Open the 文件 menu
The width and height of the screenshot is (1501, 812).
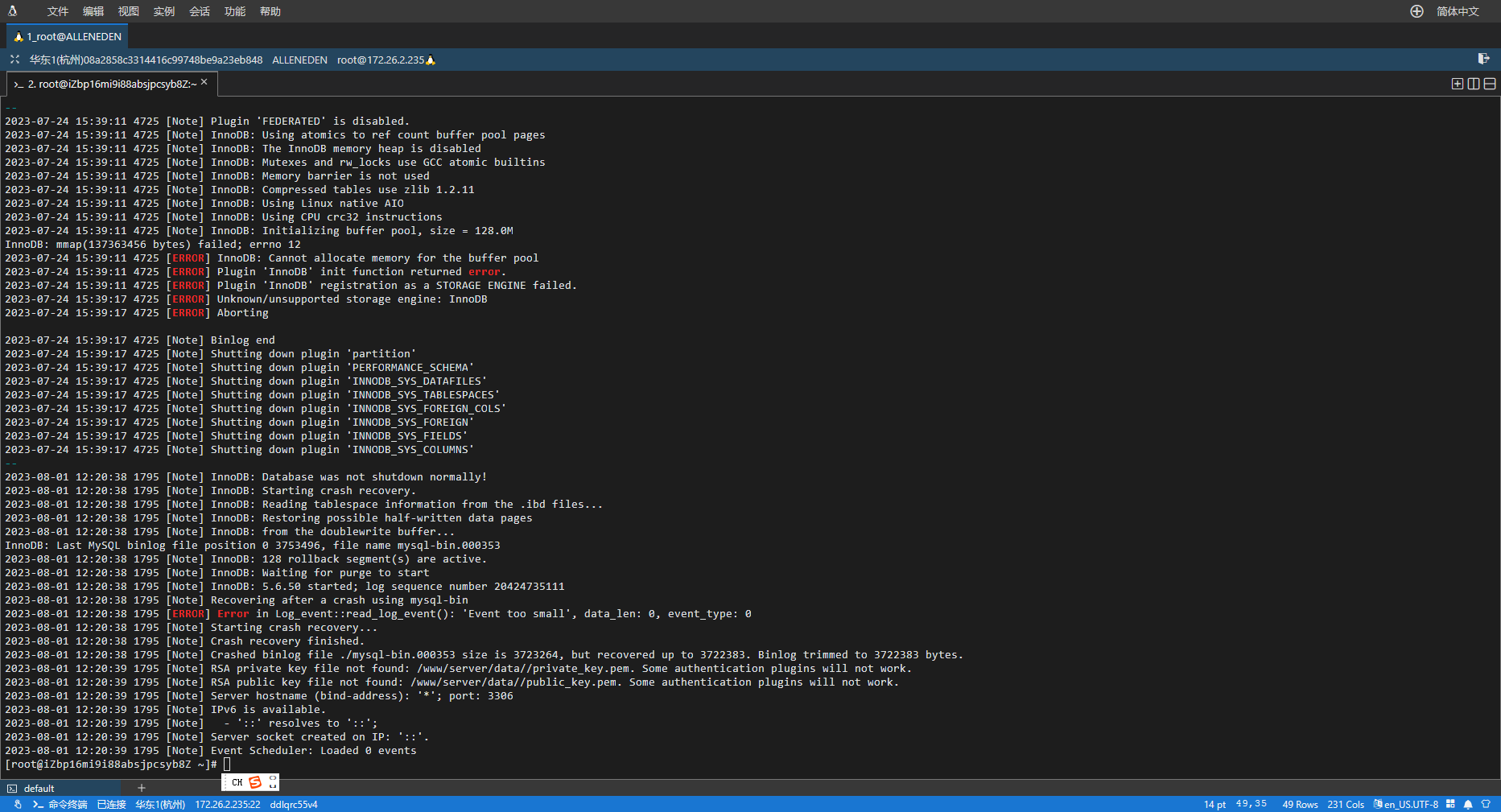(x=58, y=11)
